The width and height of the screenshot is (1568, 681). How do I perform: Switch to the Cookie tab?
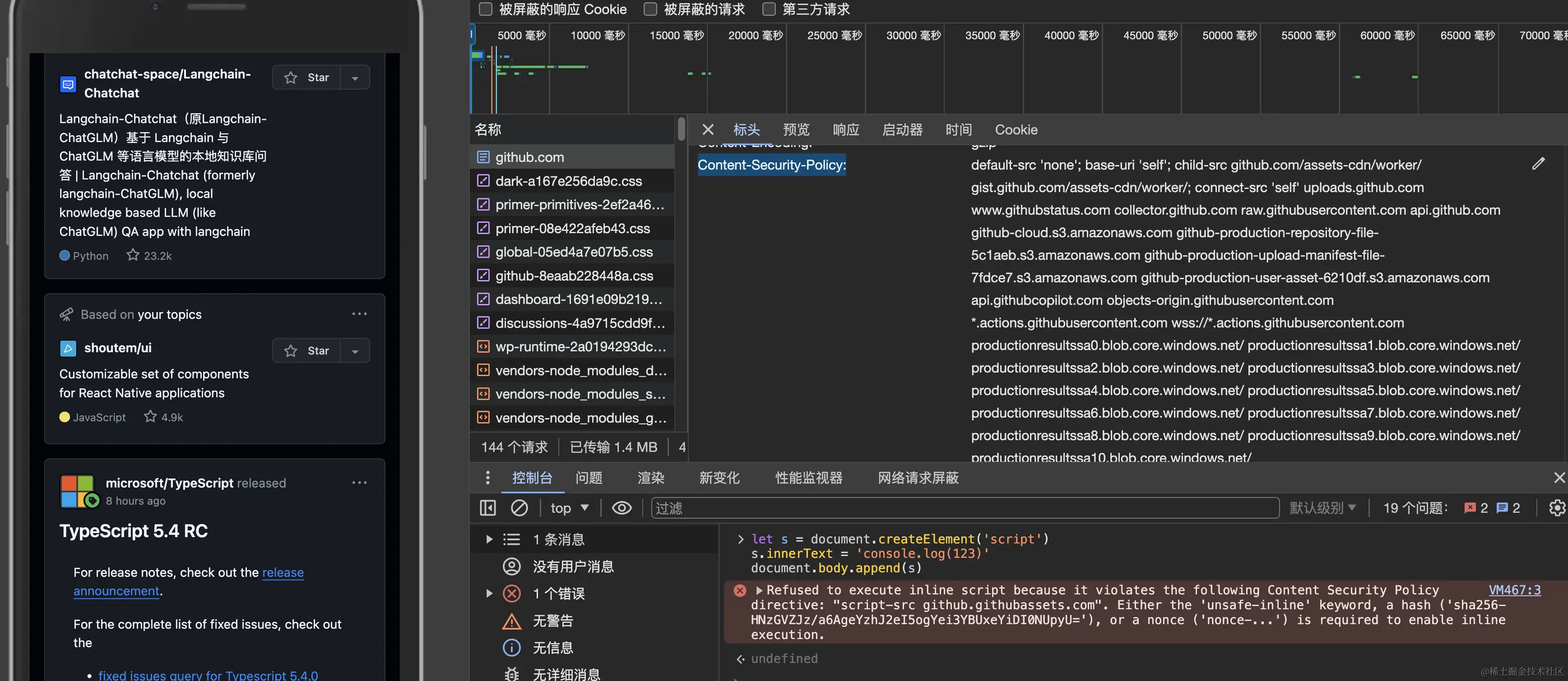[x=1016, y=130]
